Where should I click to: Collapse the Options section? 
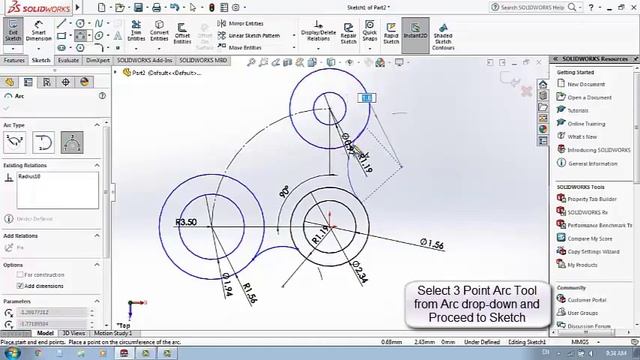pyautogui.click(x=97, y=265)
